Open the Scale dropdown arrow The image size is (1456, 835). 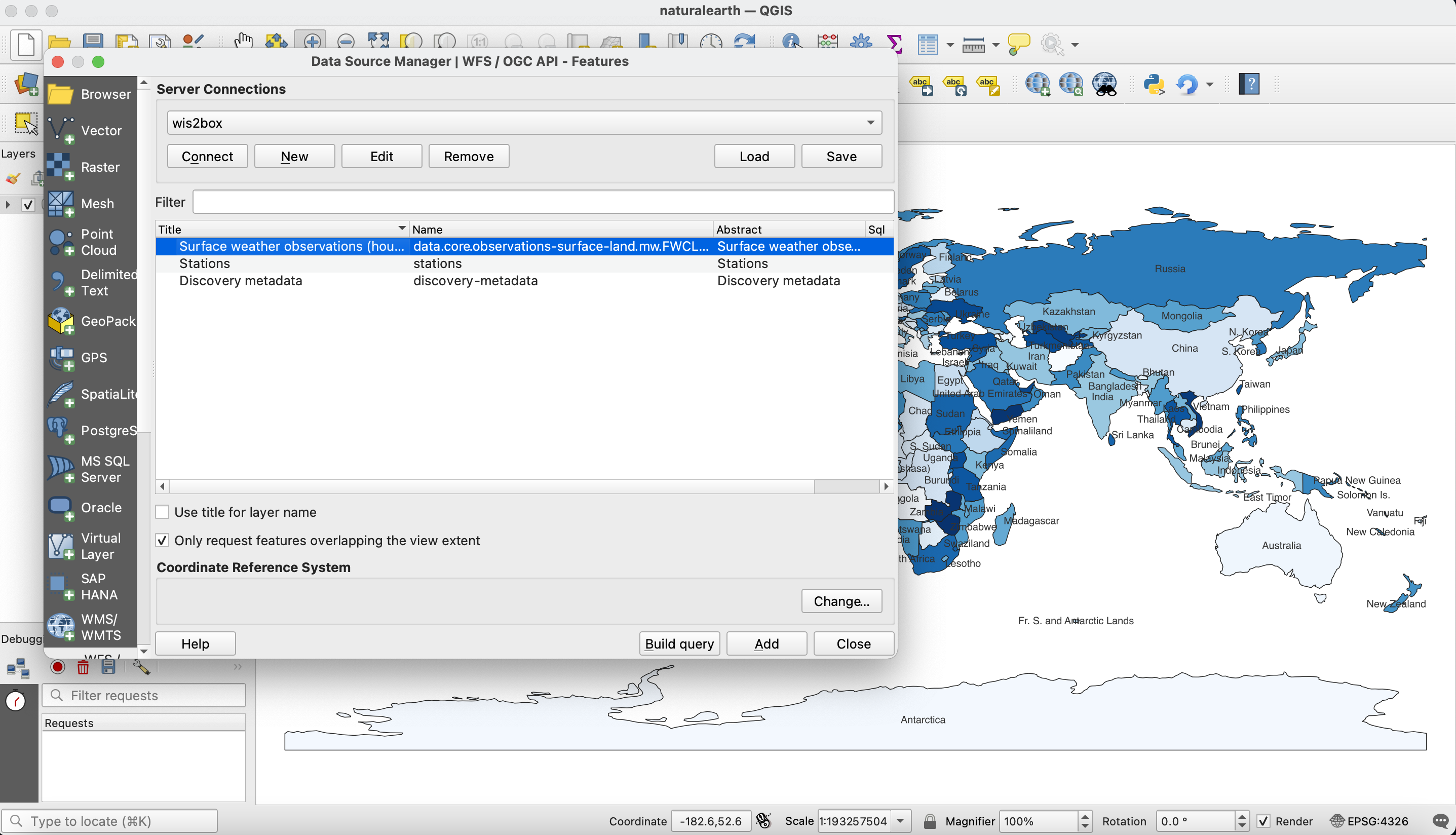(901, 821)
